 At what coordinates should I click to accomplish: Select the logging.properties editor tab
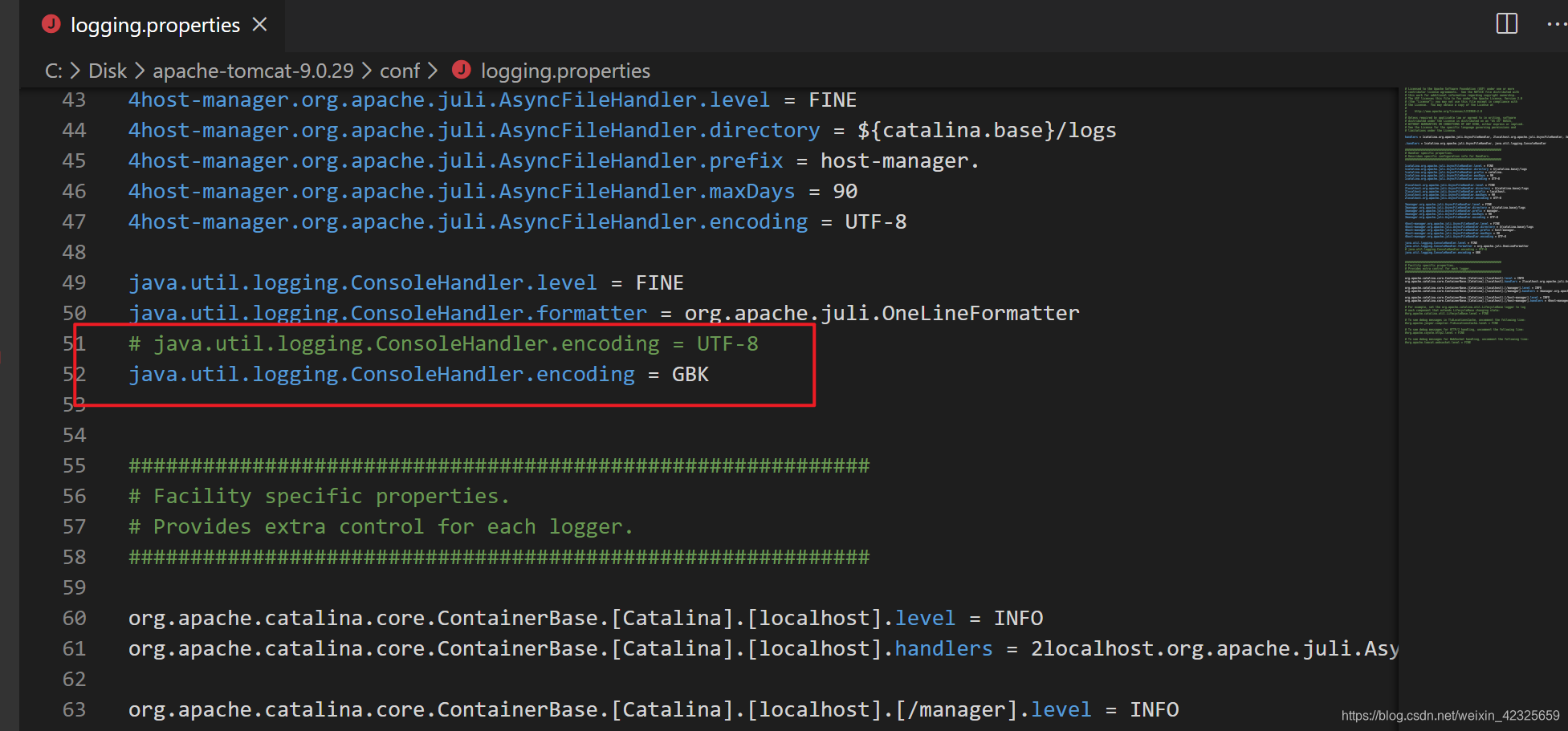[153, 26]
